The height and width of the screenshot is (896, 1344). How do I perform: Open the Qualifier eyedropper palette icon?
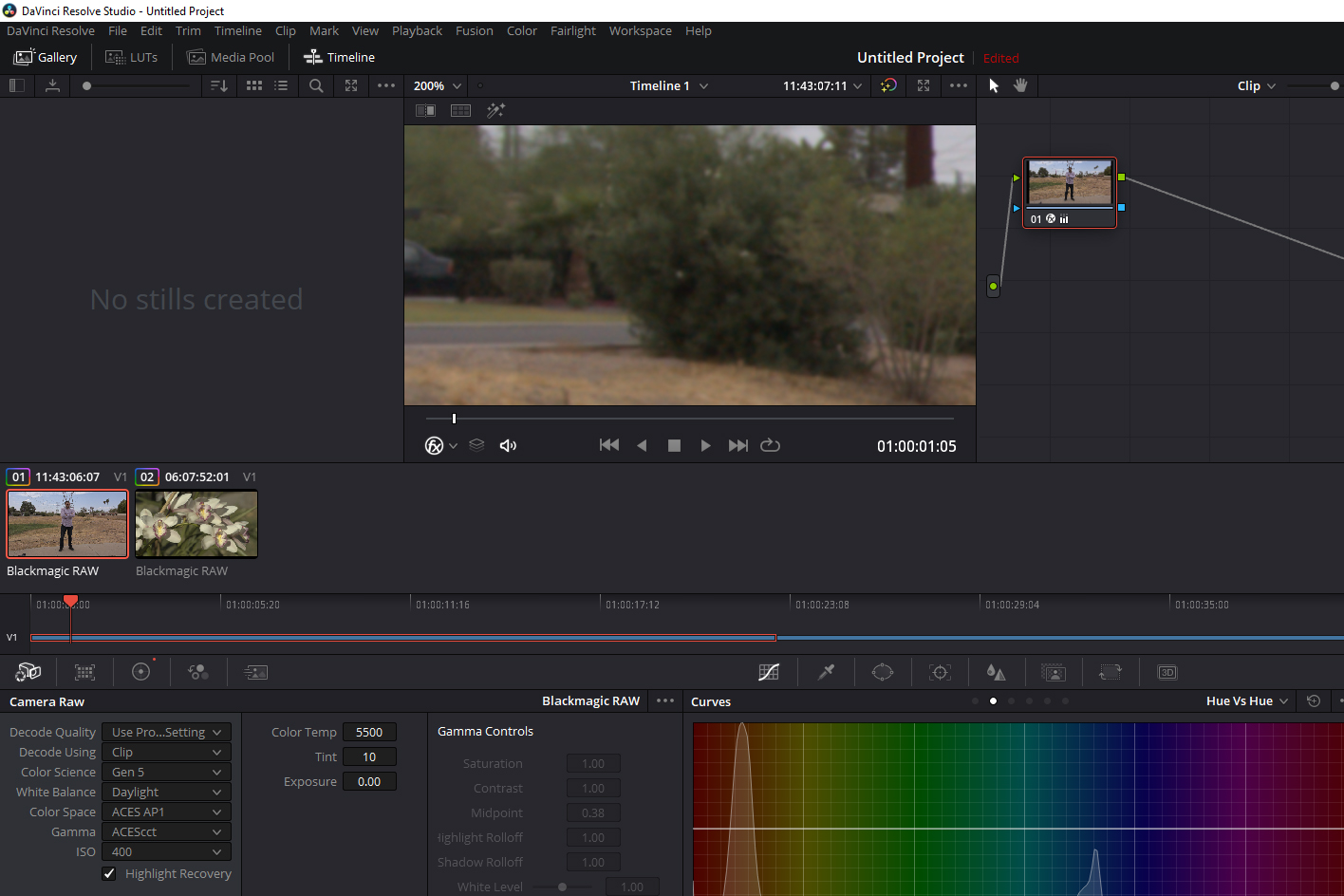coord(826,672)
